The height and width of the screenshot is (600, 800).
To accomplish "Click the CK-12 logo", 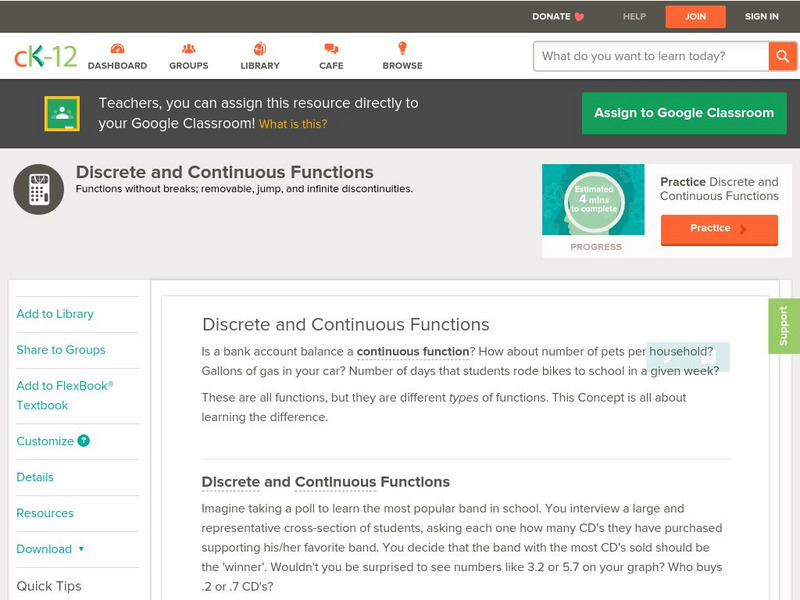I will click(x=45, y=56).
